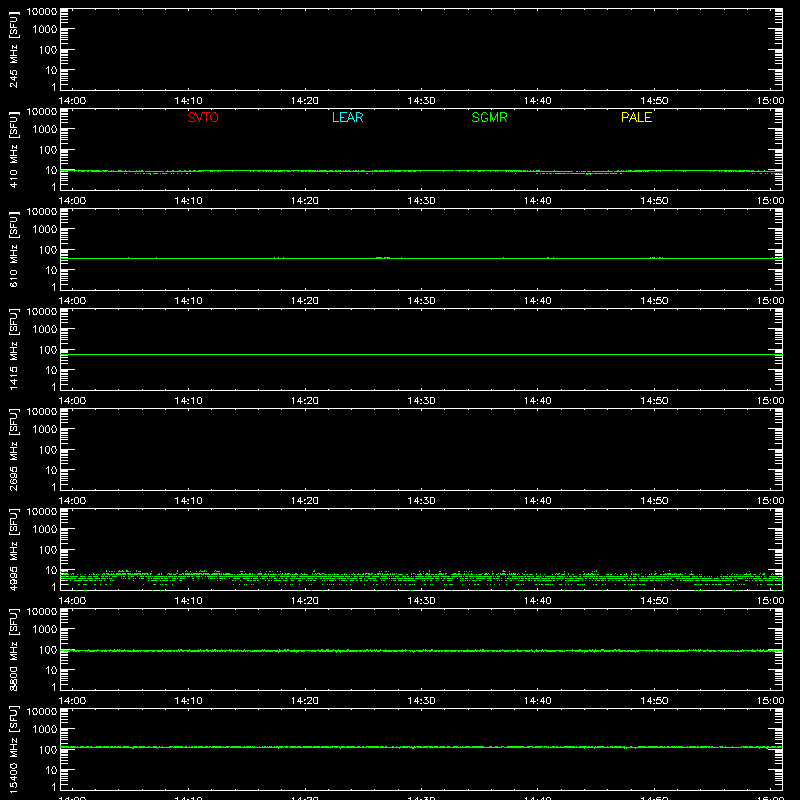
Task: Click the red SVTO station label
Action: (x=203, y=117)
